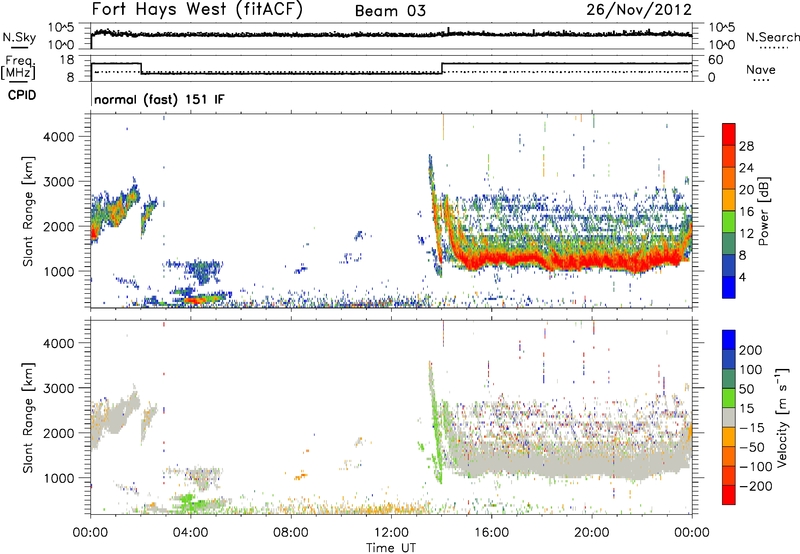Click the grey band of velocity colorbar
The width and height of the screenshot is (800, 554).
729,417
